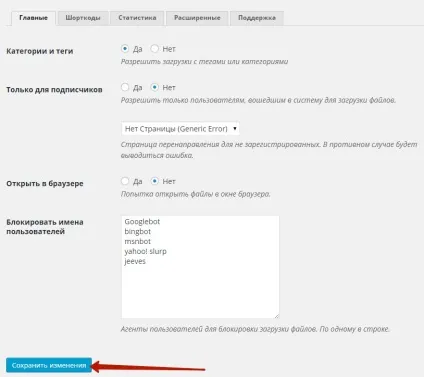The image size is (424, 377).
Task: Open the Шорткоды tab
Action: 83,18
